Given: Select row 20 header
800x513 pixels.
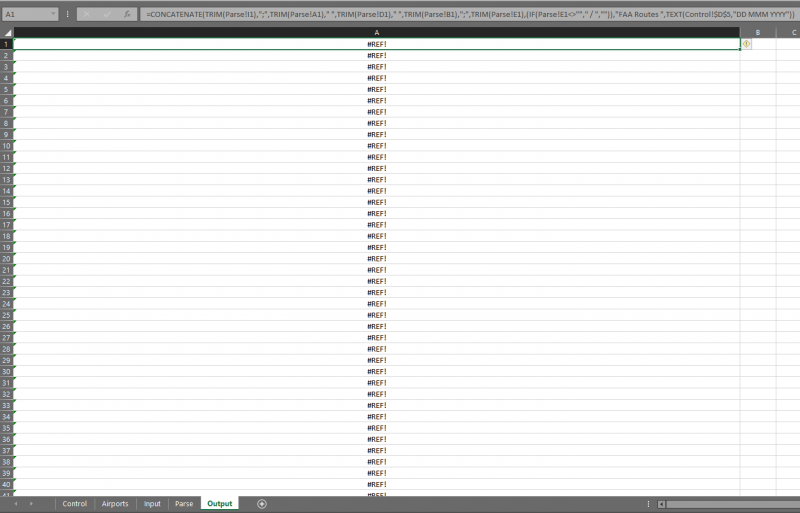Looking at the screenshot, I should pos(7,259).
